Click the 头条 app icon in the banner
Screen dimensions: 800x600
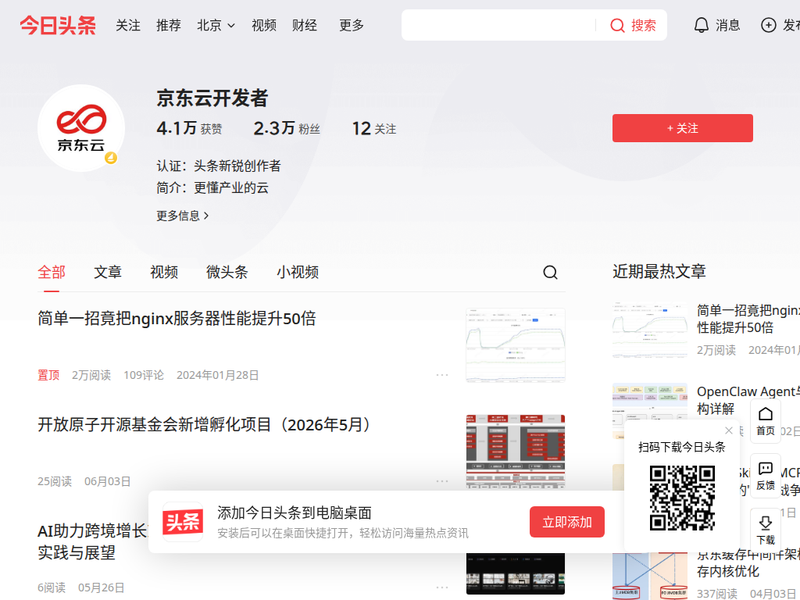[183, 522]
